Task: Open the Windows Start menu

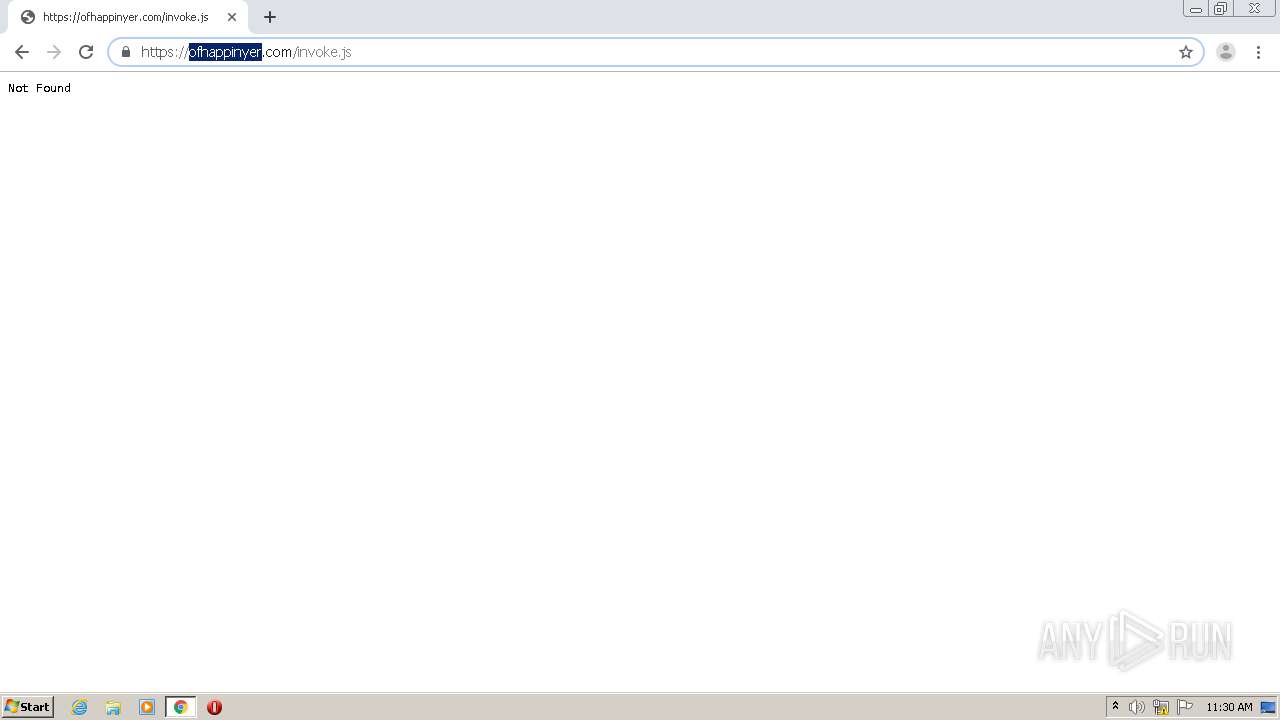Action: click(x=28, y=707)
